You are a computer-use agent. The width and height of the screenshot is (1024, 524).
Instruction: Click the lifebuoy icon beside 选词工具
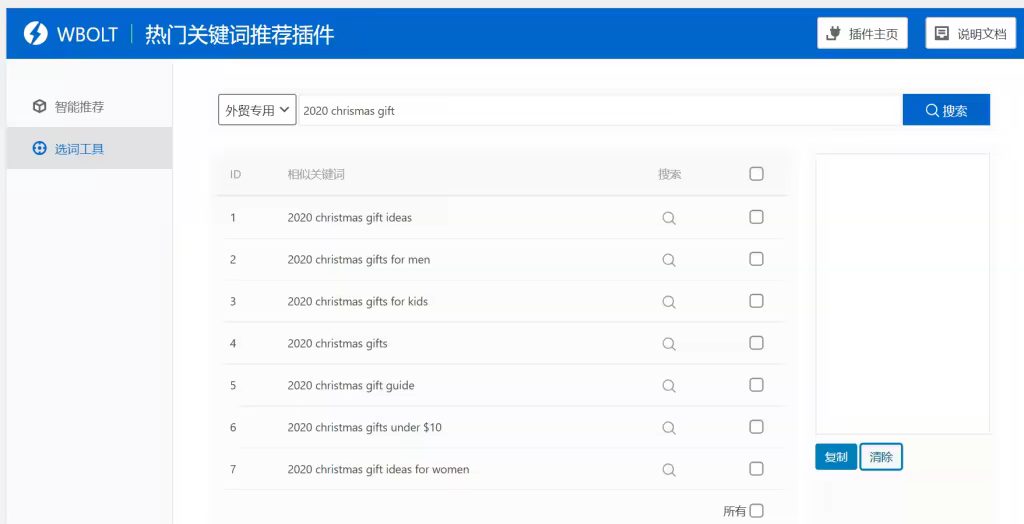pyautogui.click(x=40, y=148)
